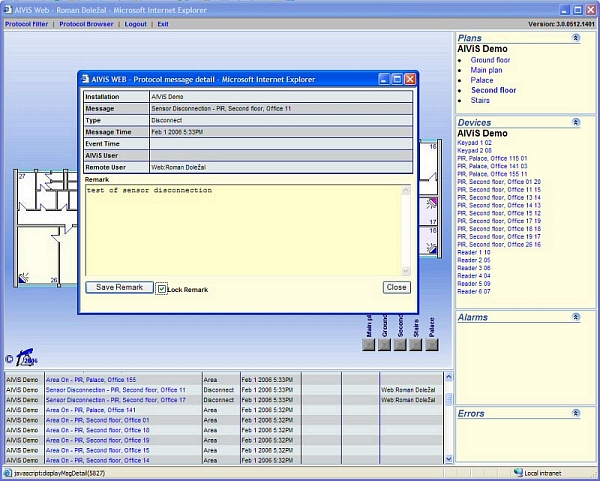This screenshot has height=481, width=600.
Task: Click the Stairs square button
Action: [x=416, y=345]
